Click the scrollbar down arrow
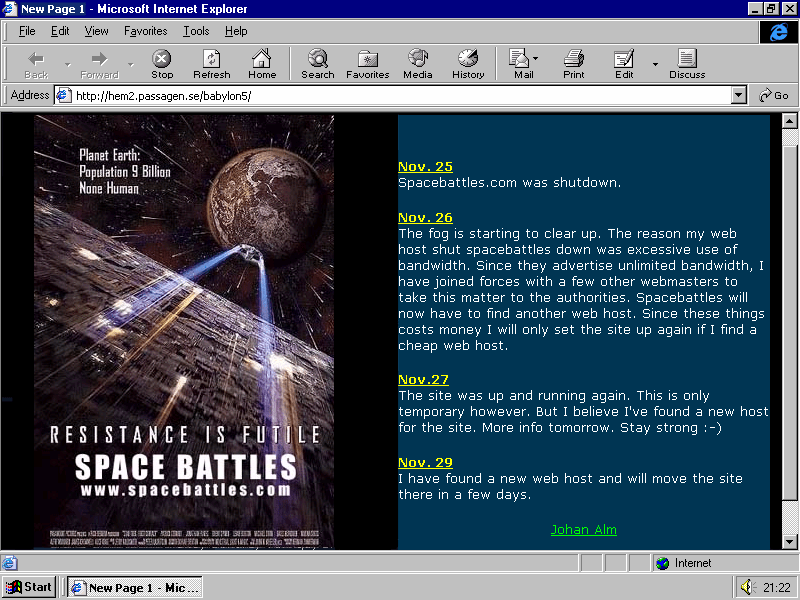The width and height of the screenshot is (800, 600). [789, 542]
